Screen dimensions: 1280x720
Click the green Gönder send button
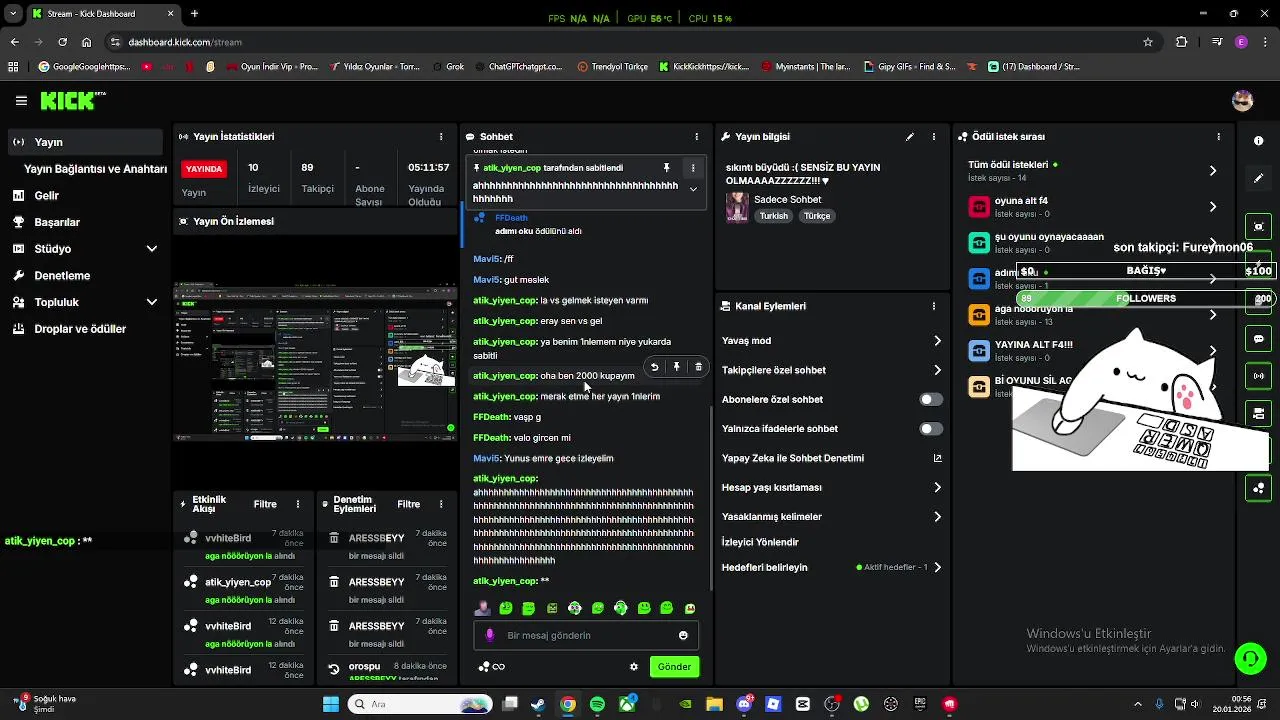(x=674, y=667)
